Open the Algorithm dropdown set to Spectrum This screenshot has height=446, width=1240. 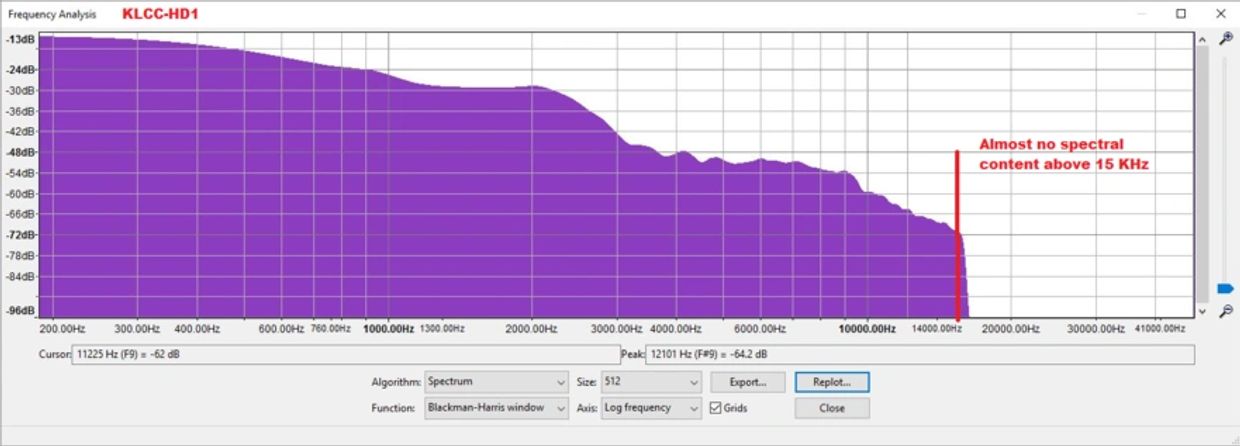coord(496,382)
